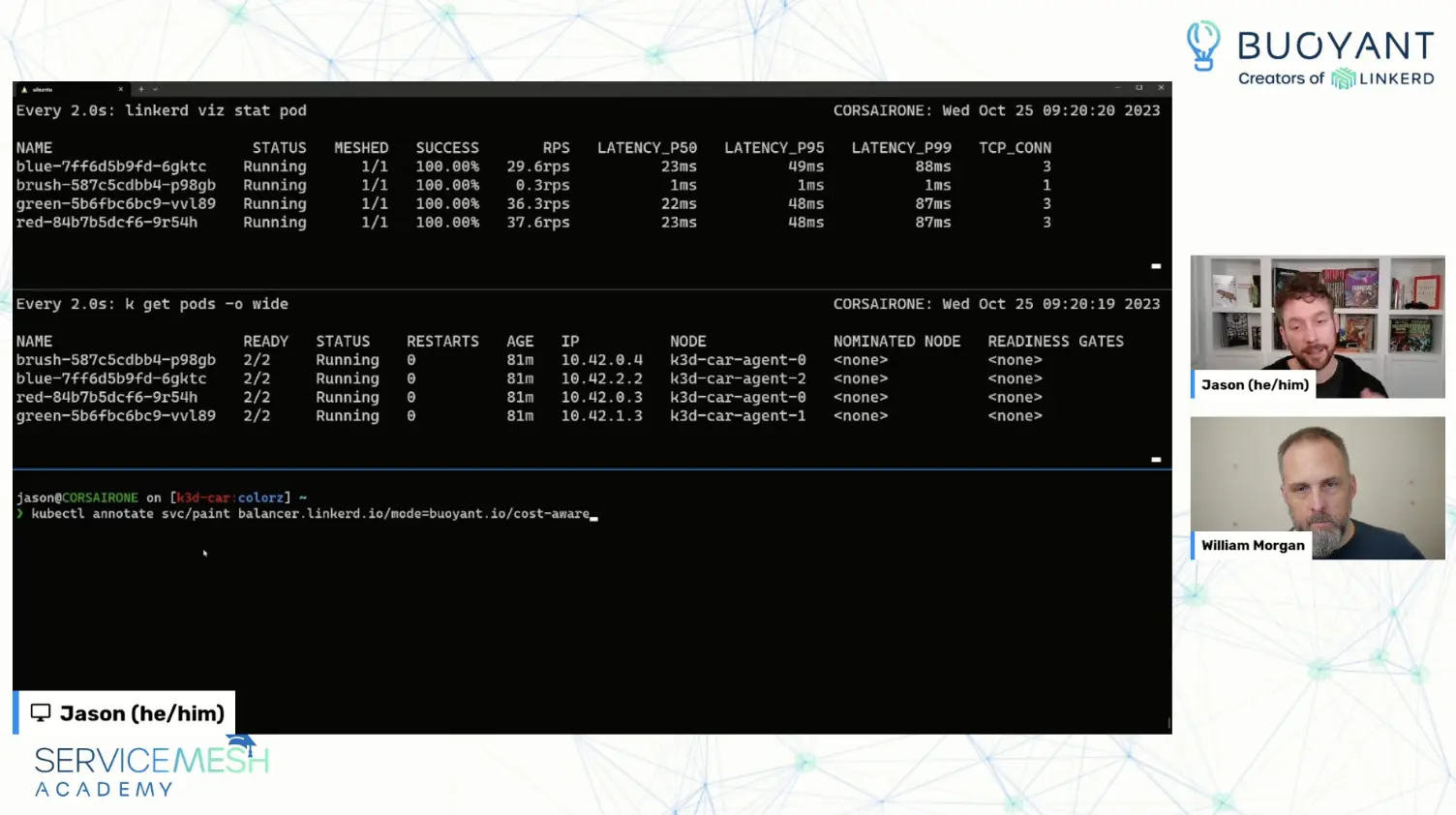Click the Buoyant hot air balloon logo
The height and width of the screenshot is (815, 1456).
point(1203,45)
